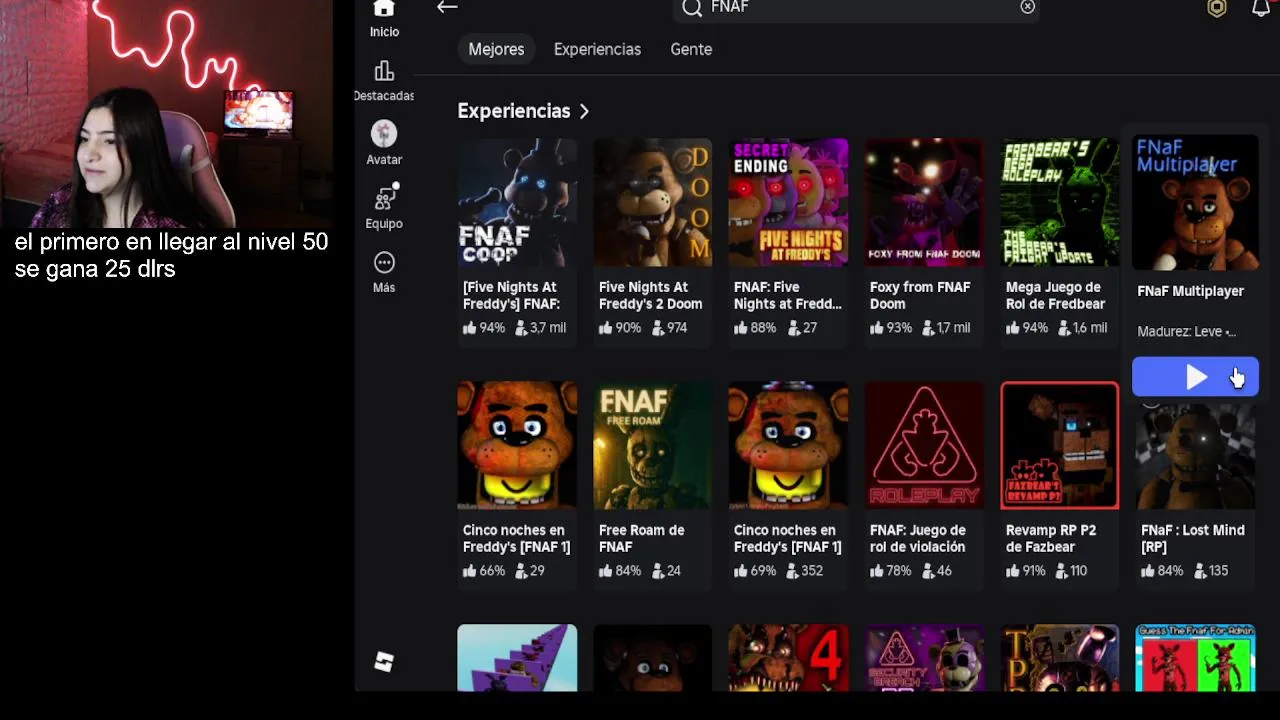Click the title "[Five Nights At Freddy's] FNAF:"

[x=511, y=295]
